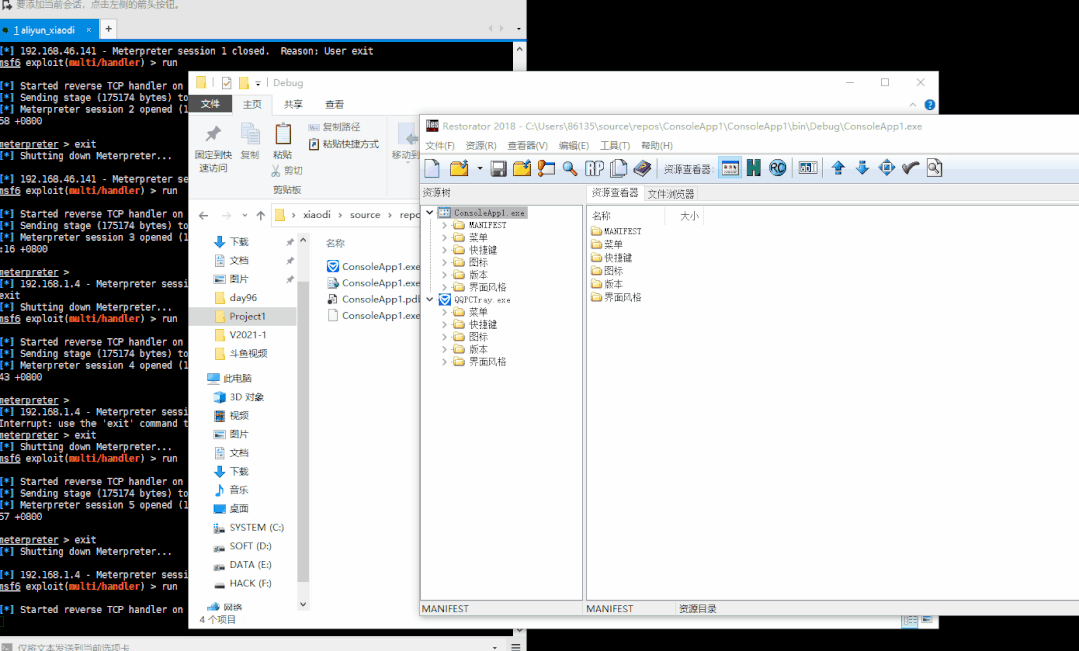Expand 菜单 under ConsoleApp1.exe in resource tree

pos(445,237)
